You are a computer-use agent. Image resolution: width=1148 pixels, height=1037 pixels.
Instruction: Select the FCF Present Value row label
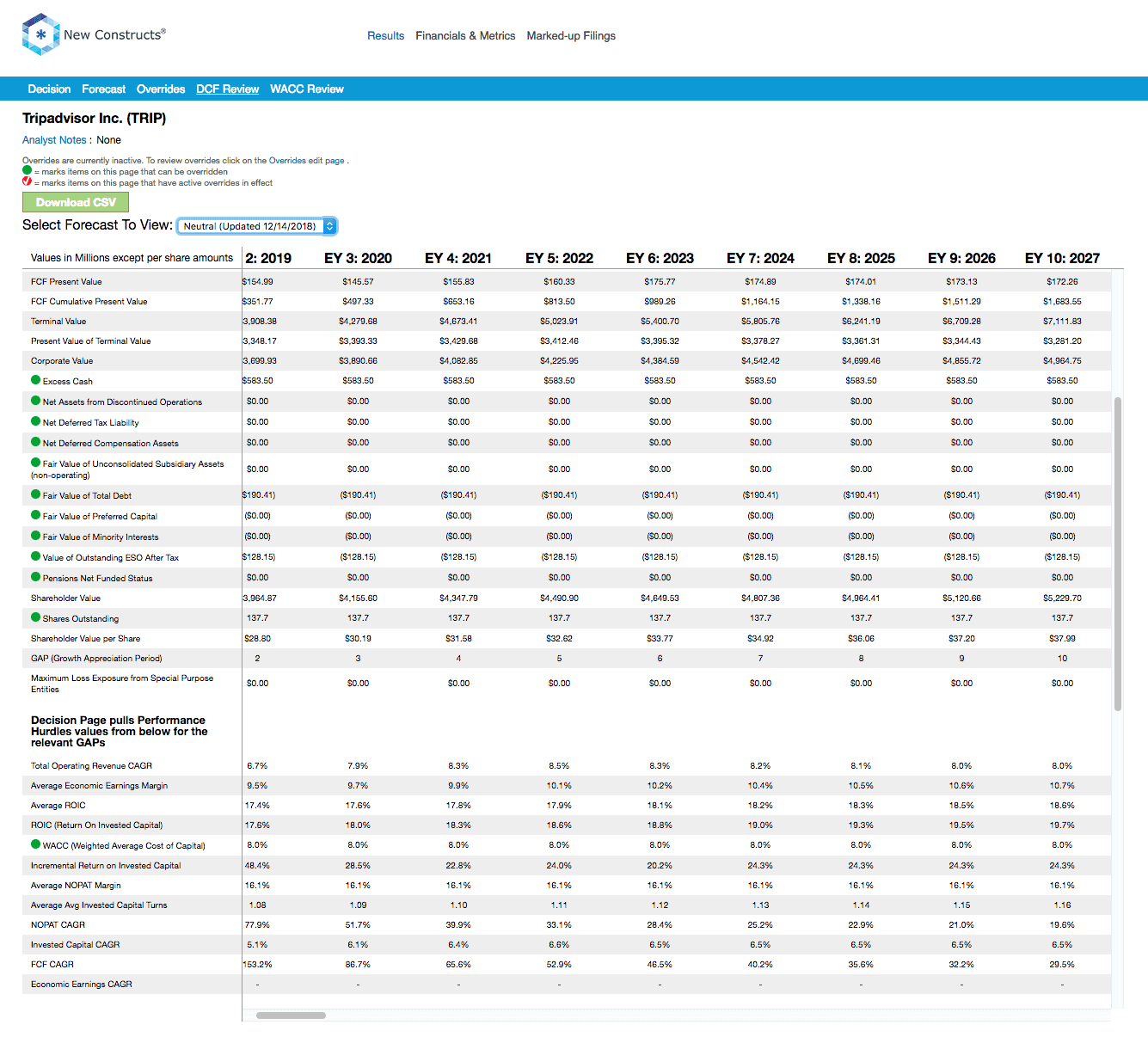coord(66,282)
